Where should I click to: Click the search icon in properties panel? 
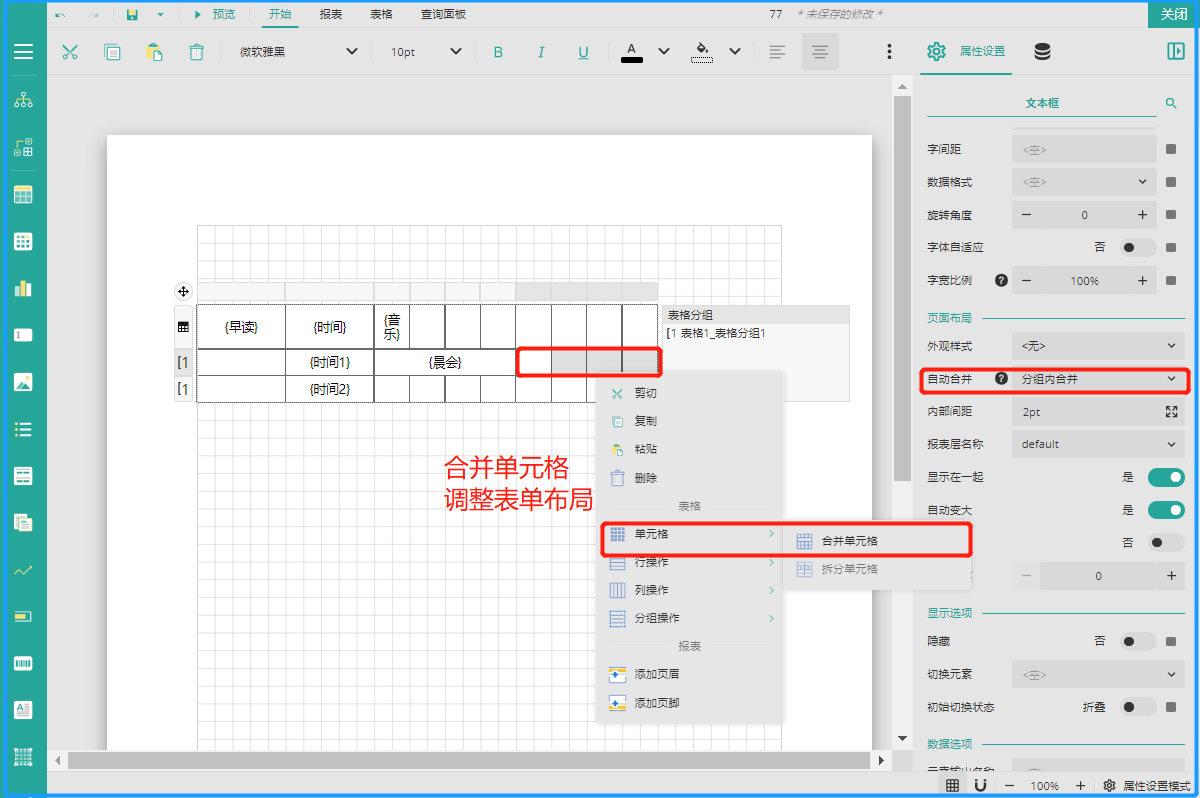[1171, 103]
